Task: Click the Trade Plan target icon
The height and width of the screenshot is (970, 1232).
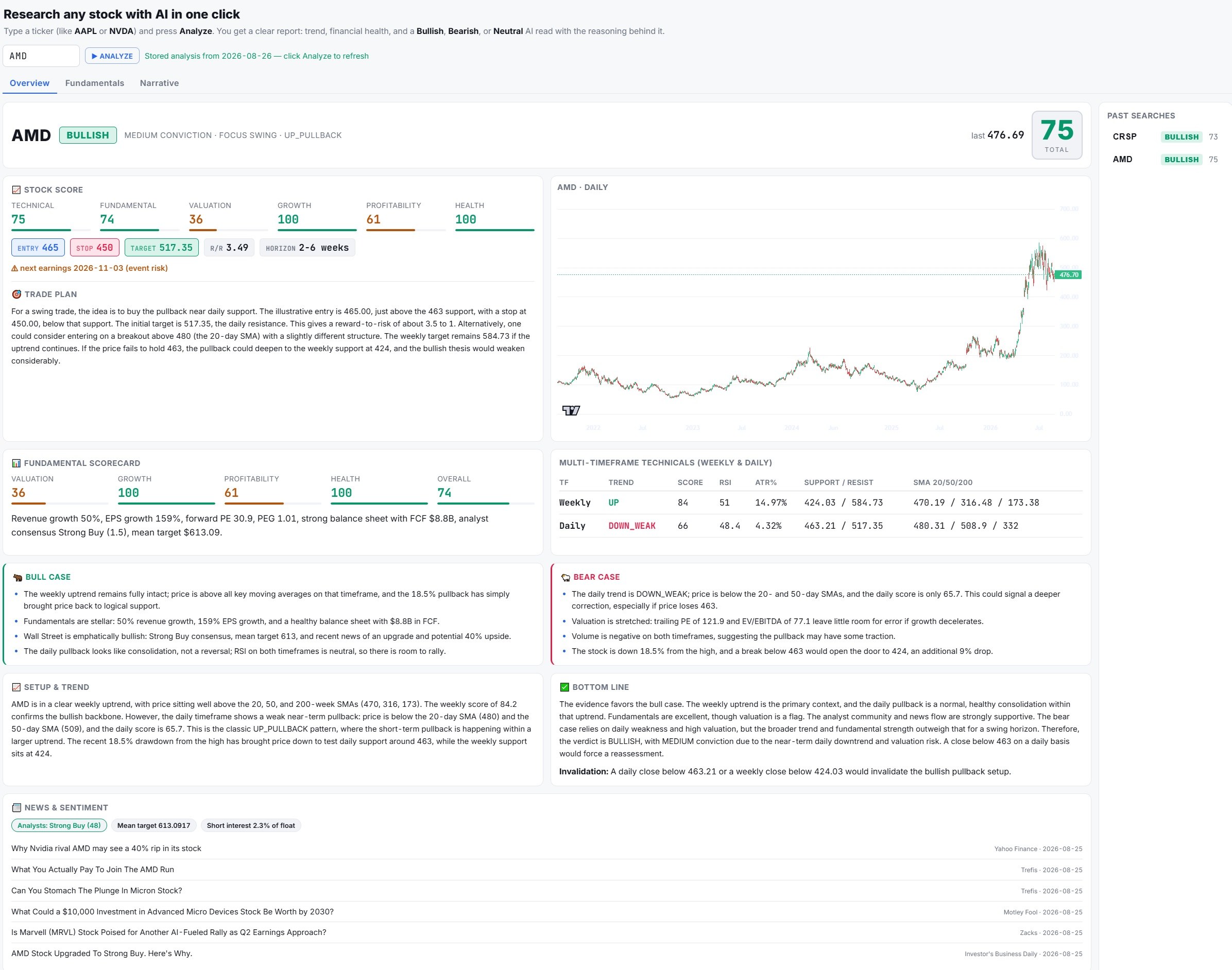Action: [x=16, y=294]
